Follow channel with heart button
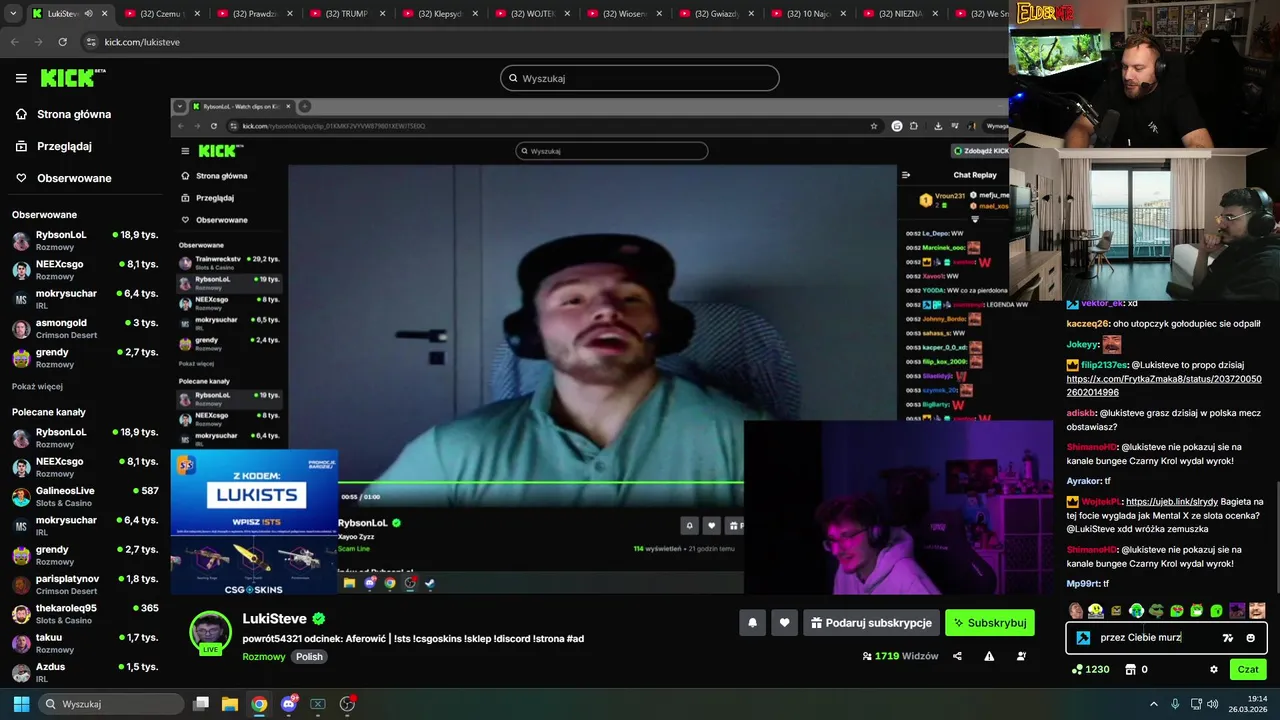Viewport: 1280px width, 720px height. [784, 623]
